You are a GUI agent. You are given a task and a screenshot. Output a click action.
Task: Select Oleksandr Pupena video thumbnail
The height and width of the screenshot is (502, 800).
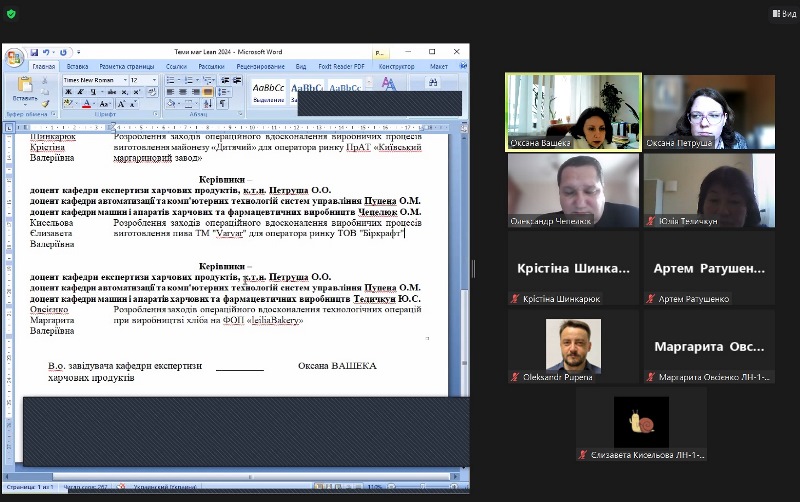[573, 346]
